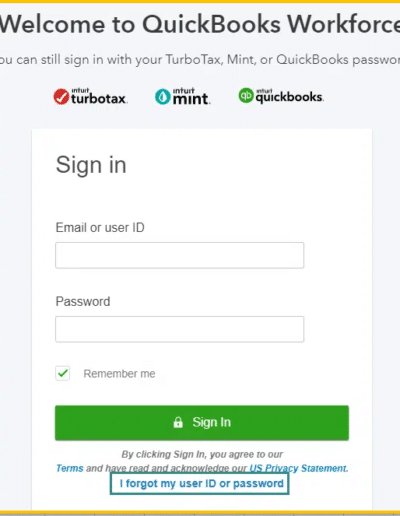Click the Sign in heading
The height and width of the screenshot is (516, 400).
(91, 165)
